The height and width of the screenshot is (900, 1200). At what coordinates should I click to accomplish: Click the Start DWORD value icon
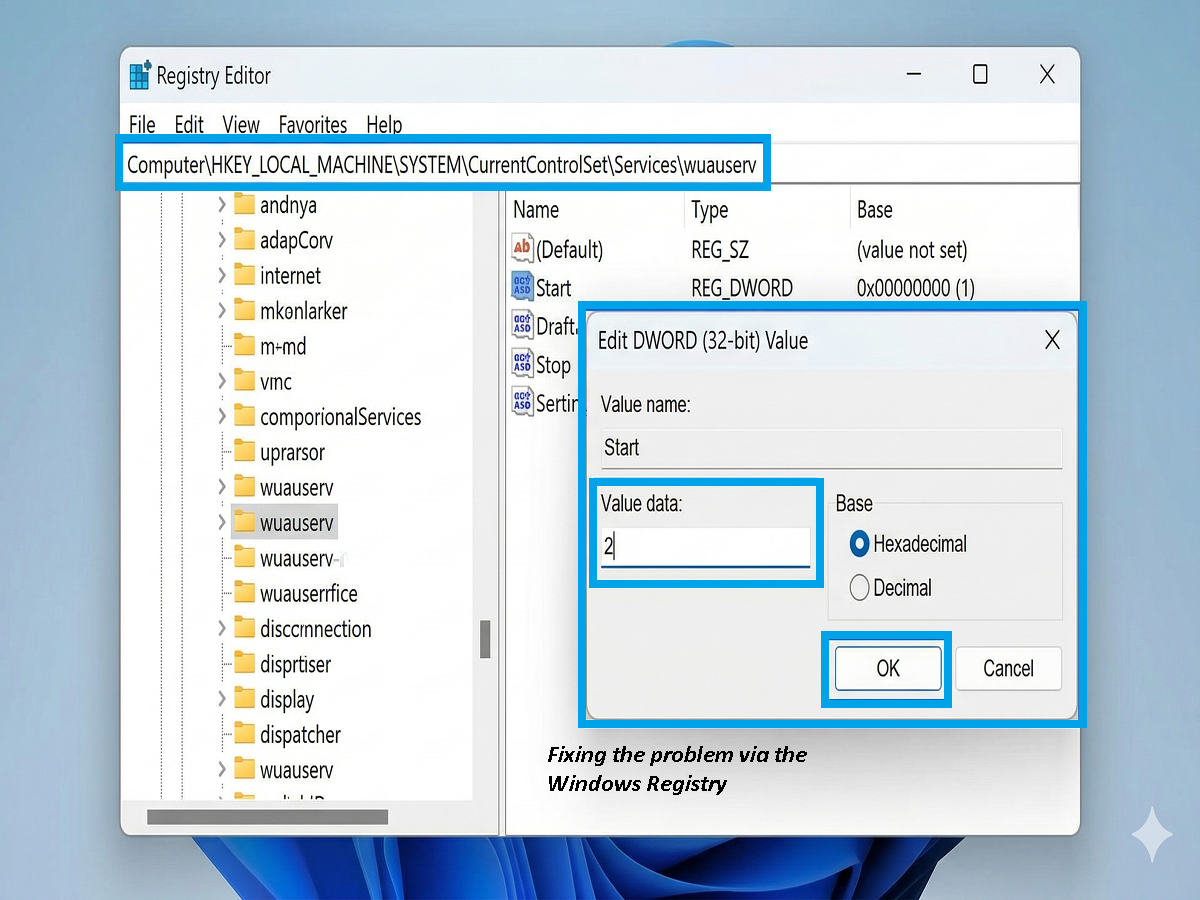click(x=522, y=287)
